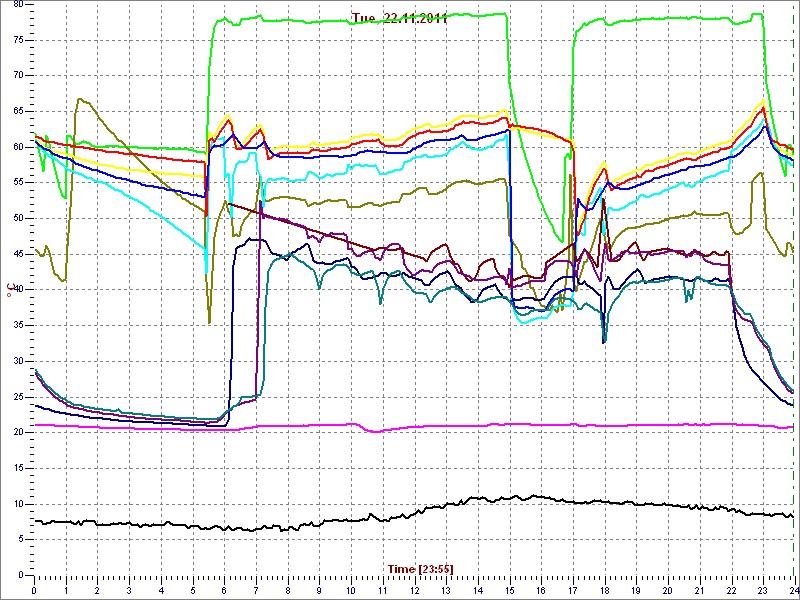
Task: Select the 50 label on temperature axis
Action: [x=18, y=218]
